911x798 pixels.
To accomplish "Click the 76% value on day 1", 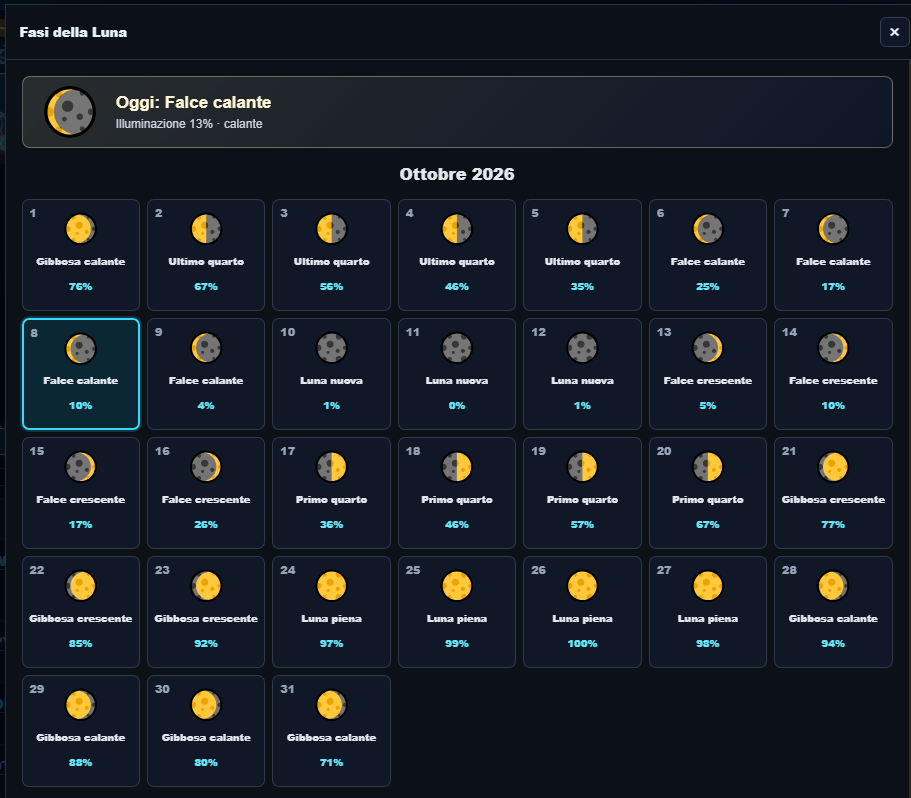I will (x=80, y=286).
